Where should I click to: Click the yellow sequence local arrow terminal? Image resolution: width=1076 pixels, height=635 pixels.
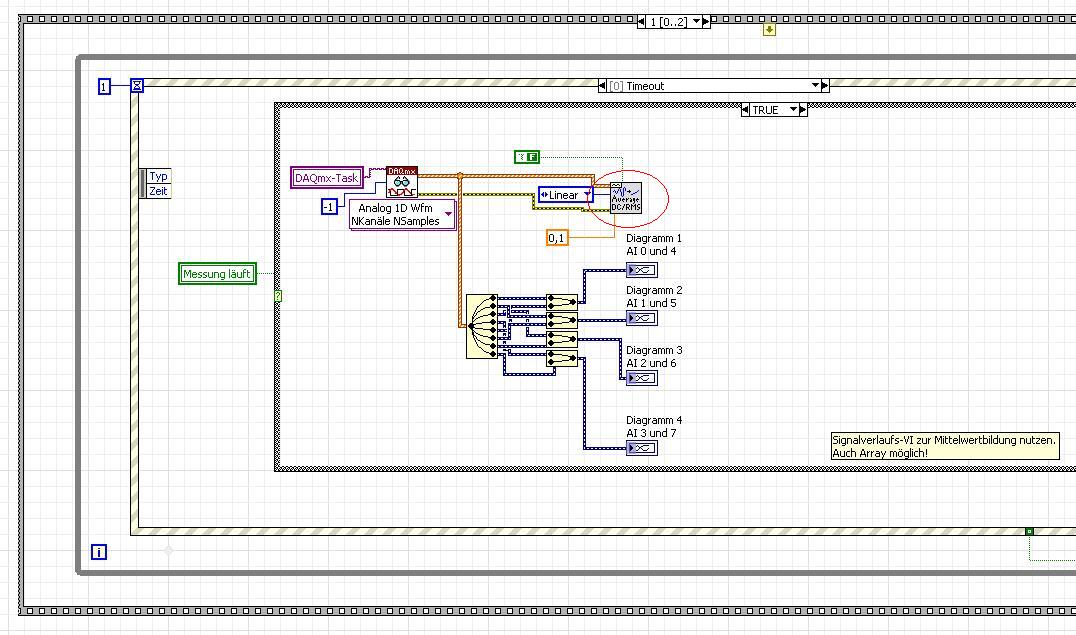[x=769, y=30]
